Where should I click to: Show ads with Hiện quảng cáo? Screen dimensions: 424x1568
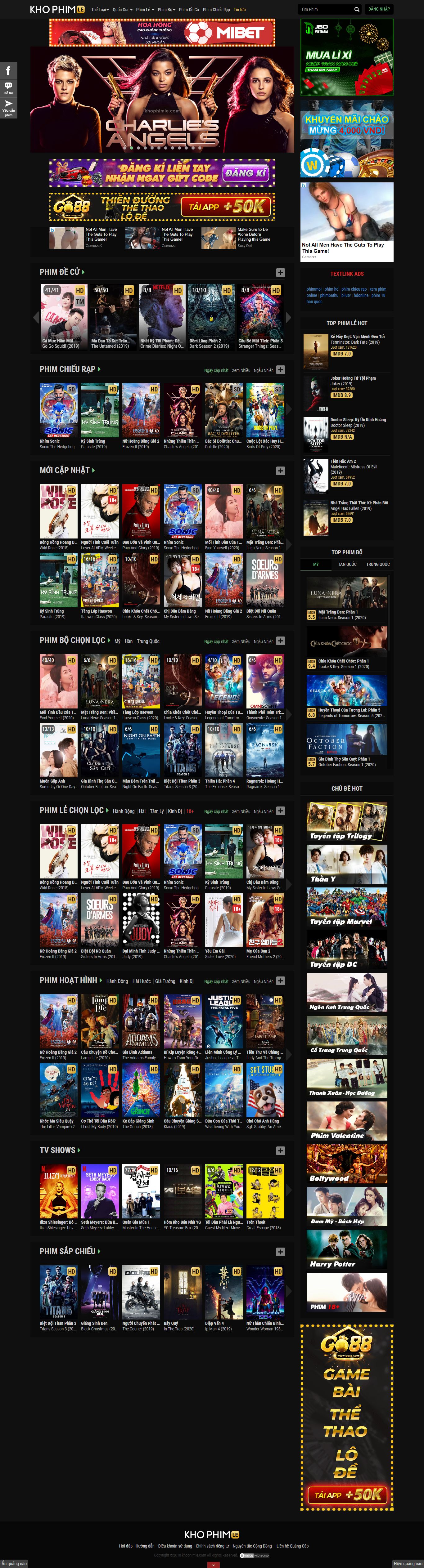tap(407, 1563)
